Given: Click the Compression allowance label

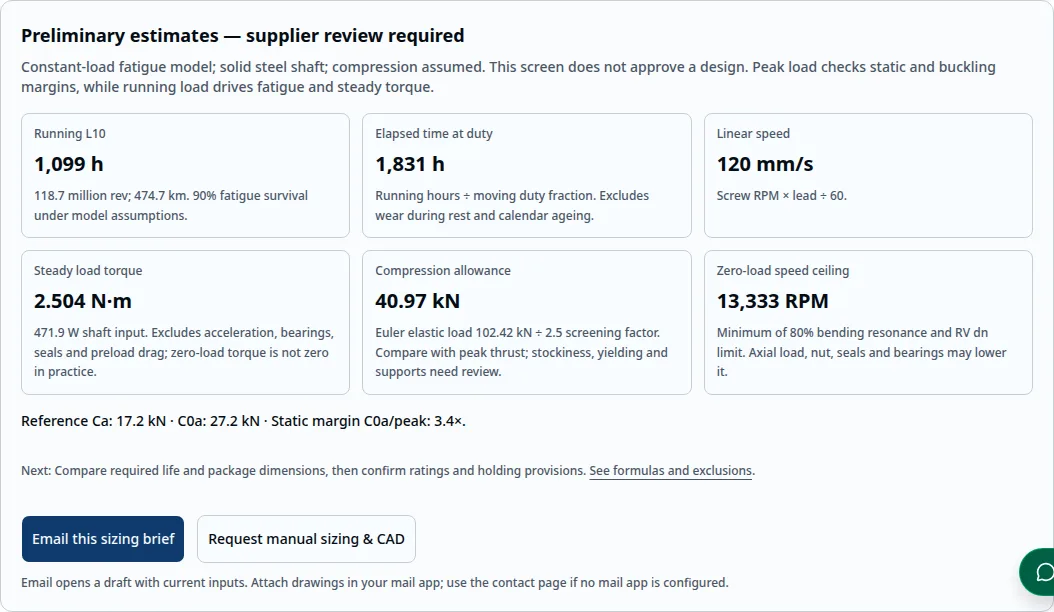Looking at the screenshot, I should click(x=443, y=271).
